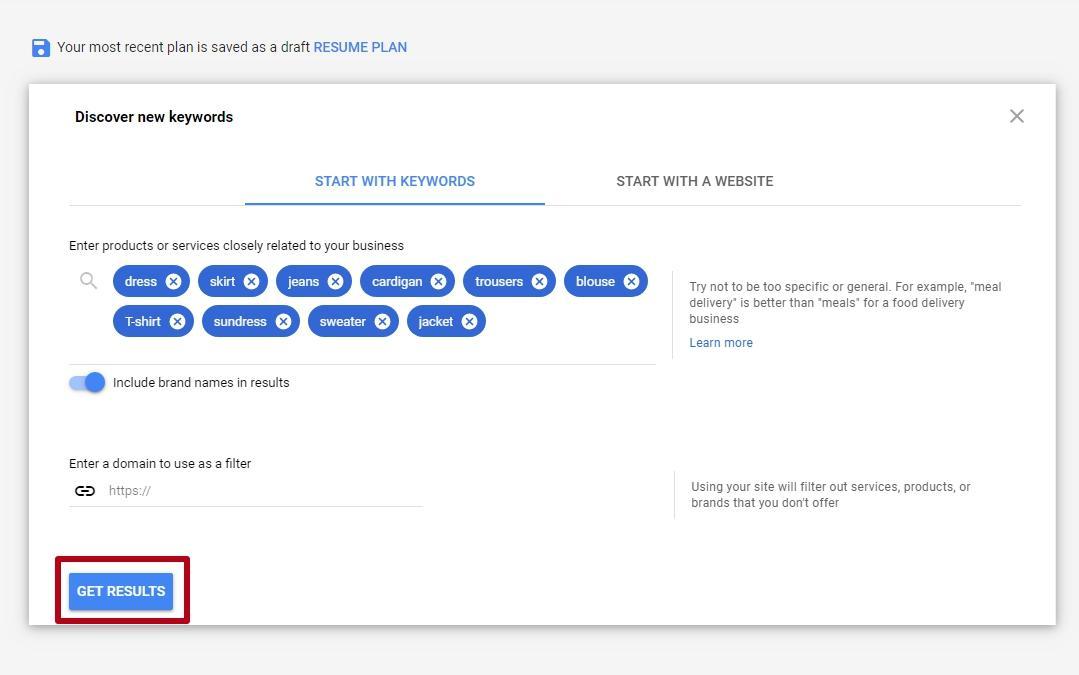
Task: Remove the sweater keyword chip
Action: pyautogui.click(x=382, y=321)
